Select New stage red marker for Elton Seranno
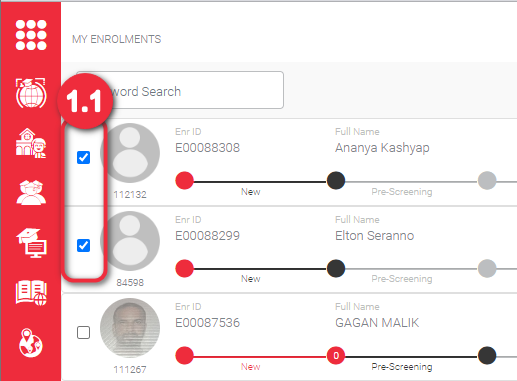The height and width of the screenshot is (381, 517). tap(185, 269)
